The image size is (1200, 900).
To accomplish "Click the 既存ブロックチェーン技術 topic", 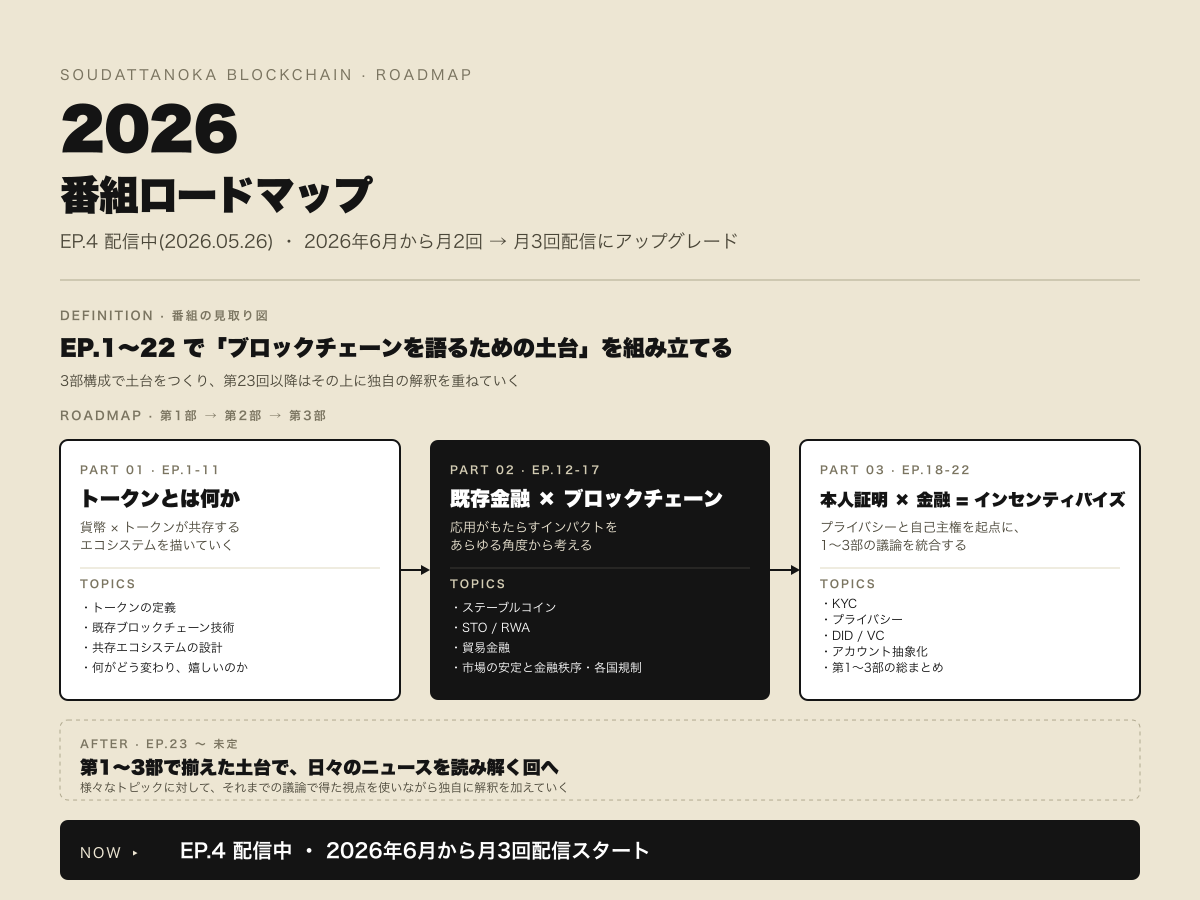I will coord(158,628).
